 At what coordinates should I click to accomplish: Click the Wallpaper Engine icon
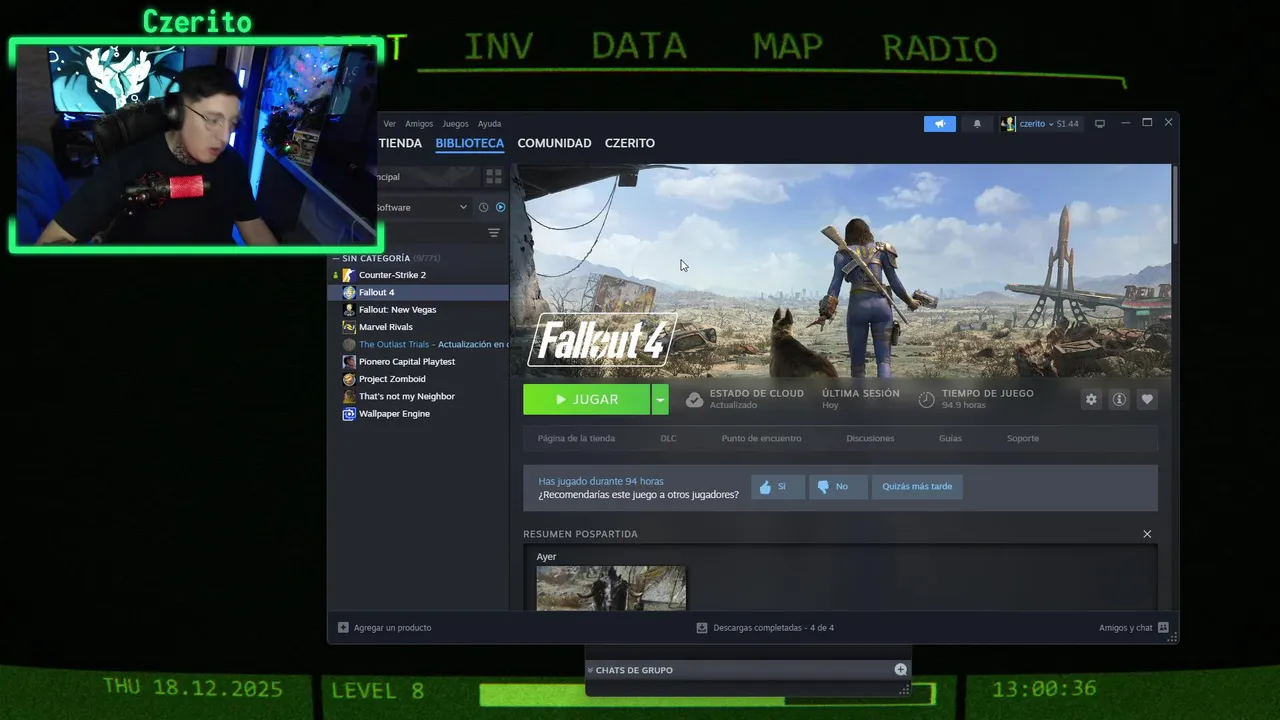(349, 414)
